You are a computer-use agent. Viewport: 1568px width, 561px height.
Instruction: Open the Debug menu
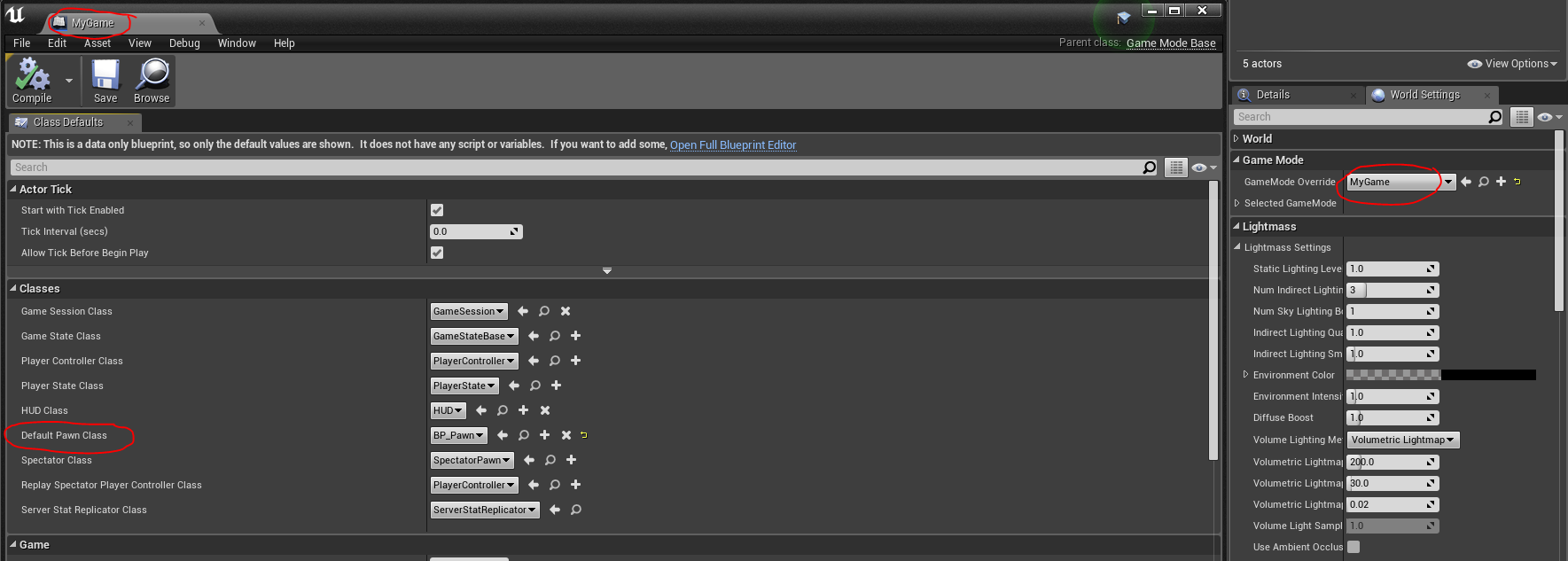184,43
